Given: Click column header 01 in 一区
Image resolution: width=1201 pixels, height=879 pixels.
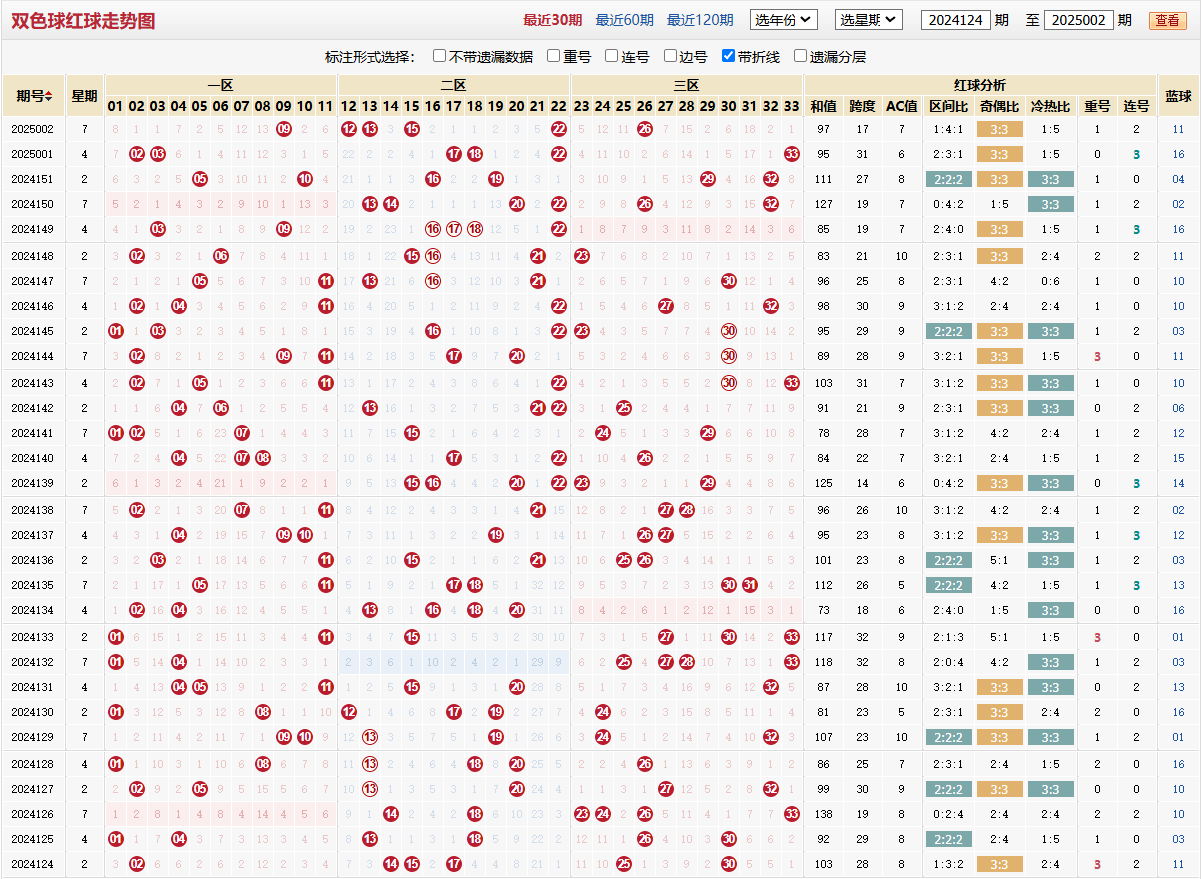Looking at the screenshot, I should (x=116, y=106).
